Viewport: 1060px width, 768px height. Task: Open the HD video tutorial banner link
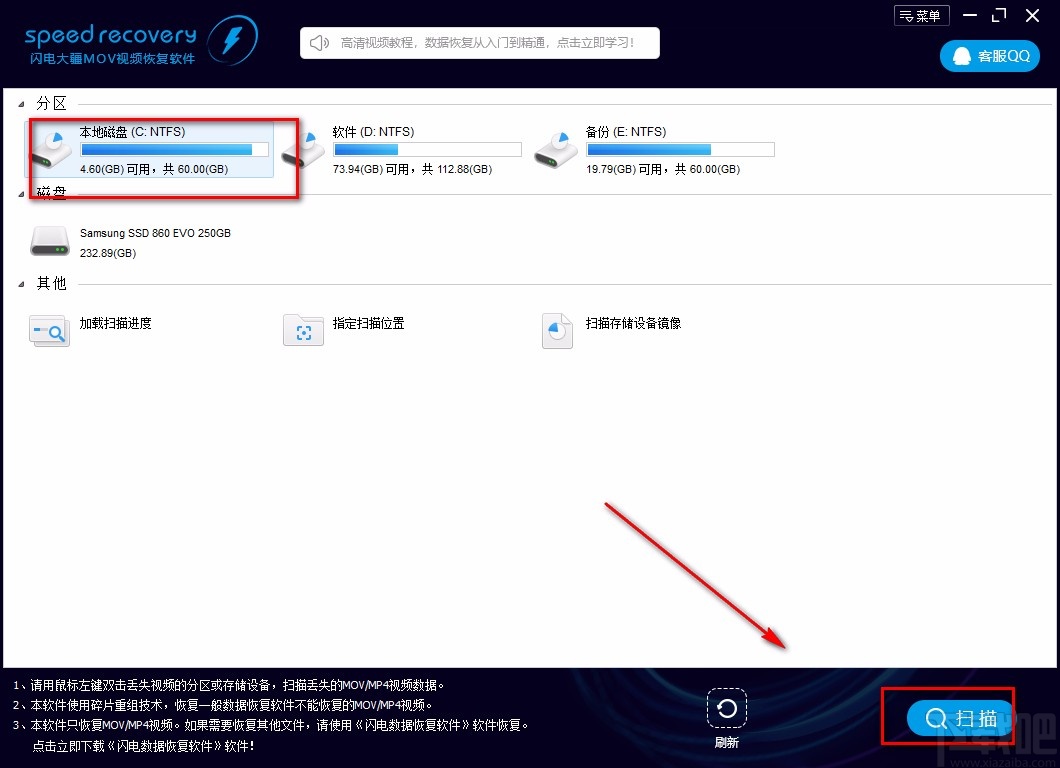(x=486, y=43)
